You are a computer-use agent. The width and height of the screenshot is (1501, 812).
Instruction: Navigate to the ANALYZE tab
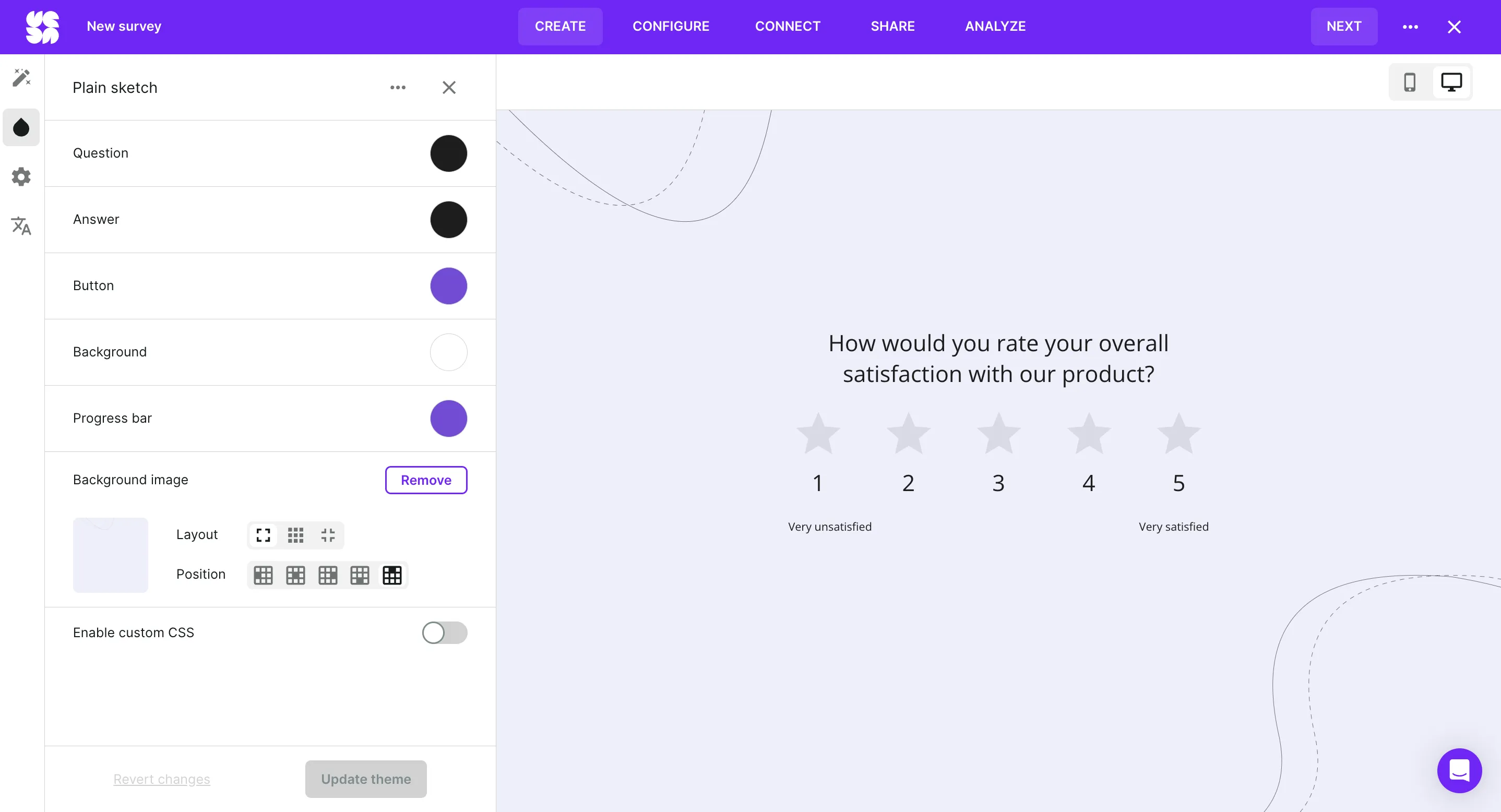[995, 26]
